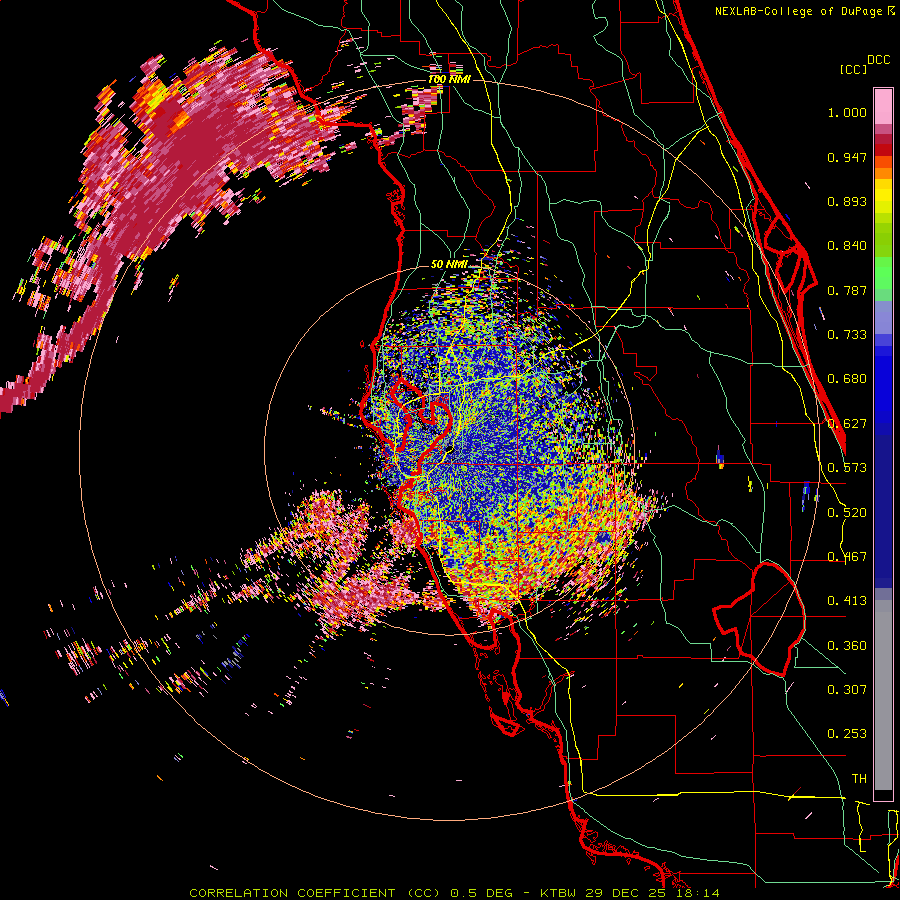Viewport: 900px width, 900px height.
Task: Select the 0.573 scale value
Action: tap(847, 468)
